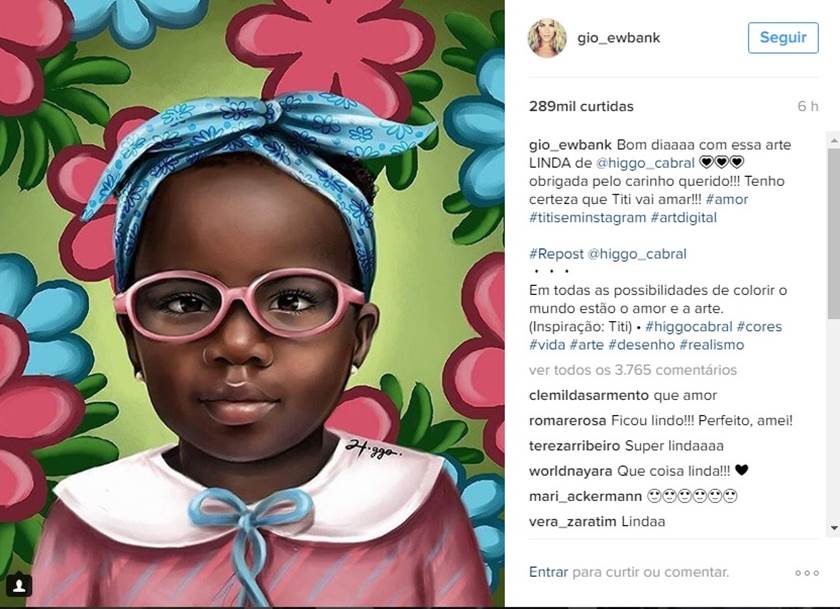Click the tagged people icon on photo
This screenshot has height=609, width=840.
click(x=19, y=584)
